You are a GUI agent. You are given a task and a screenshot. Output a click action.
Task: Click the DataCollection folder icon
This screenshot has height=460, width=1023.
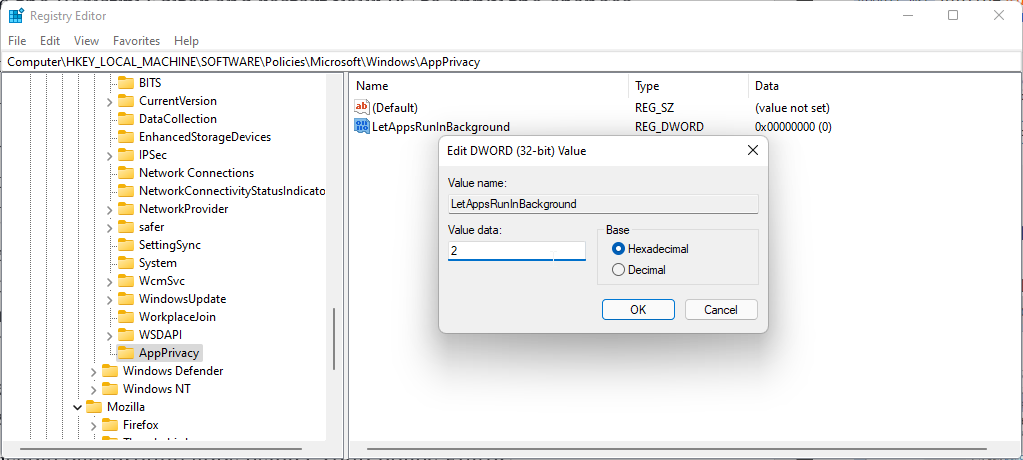click(126, 119)
